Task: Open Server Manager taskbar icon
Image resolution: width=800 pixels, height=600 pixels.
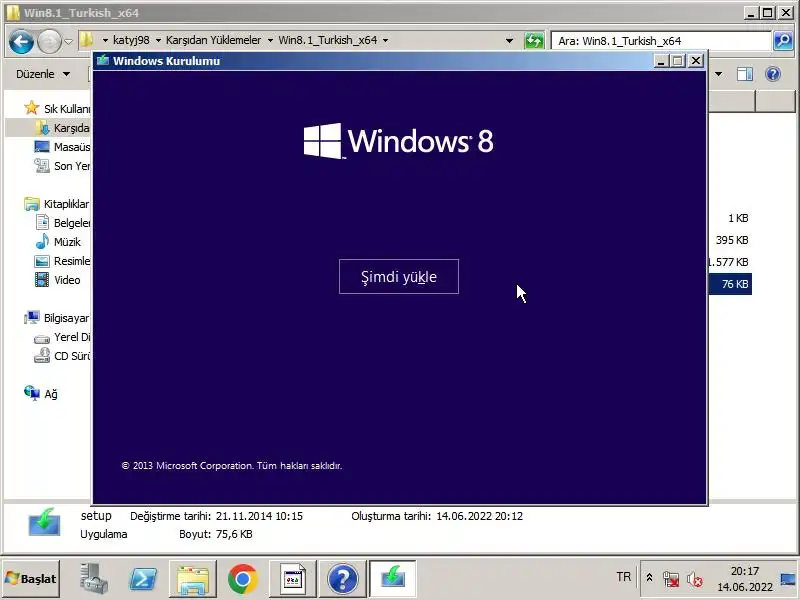Action: tap(93, 579)
